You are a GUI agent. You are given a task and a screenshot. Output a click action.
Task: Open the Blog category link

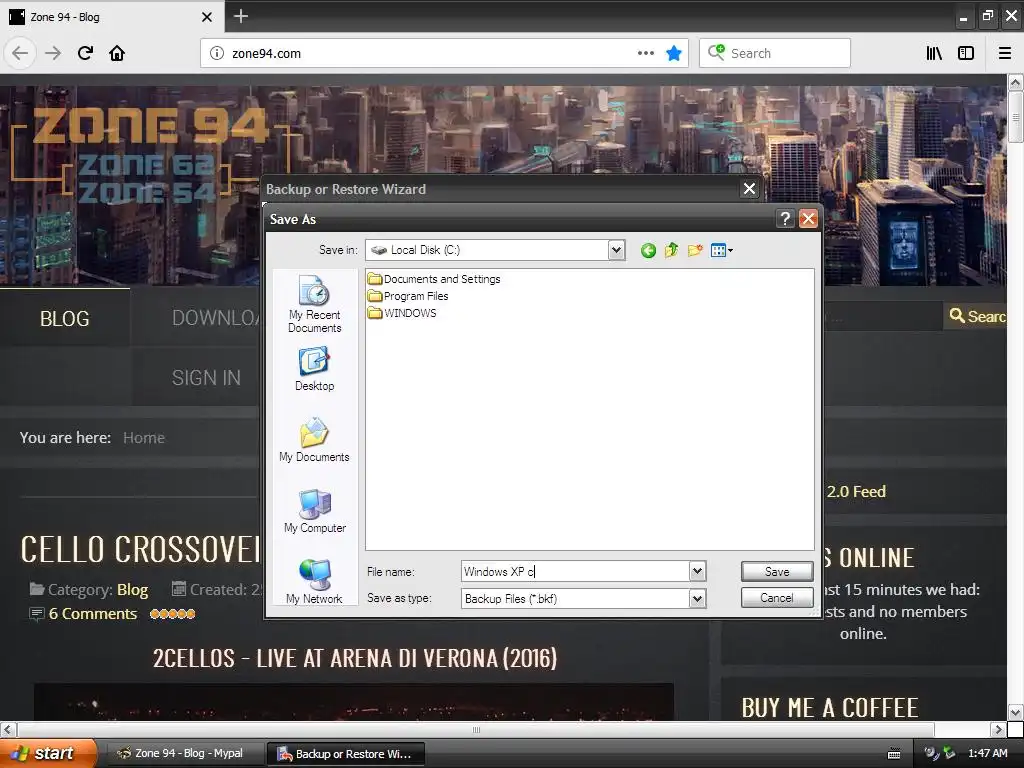133,590
